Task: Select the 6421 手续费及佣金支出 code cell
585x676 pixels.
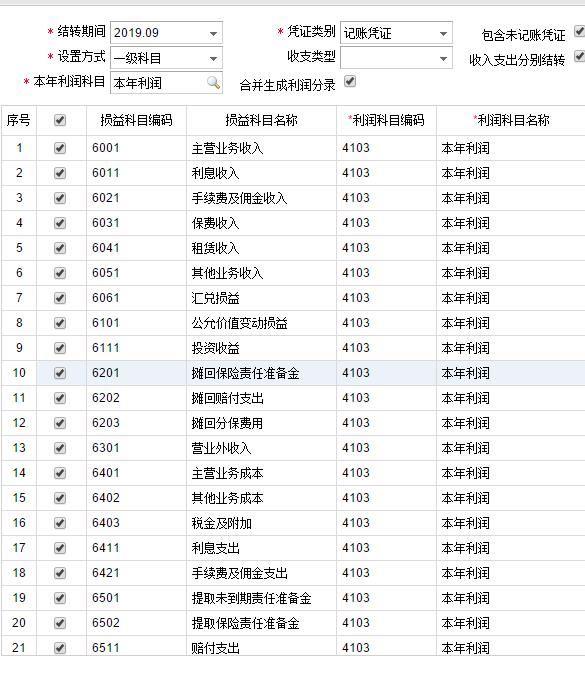Action: click(x=136, y=573)
